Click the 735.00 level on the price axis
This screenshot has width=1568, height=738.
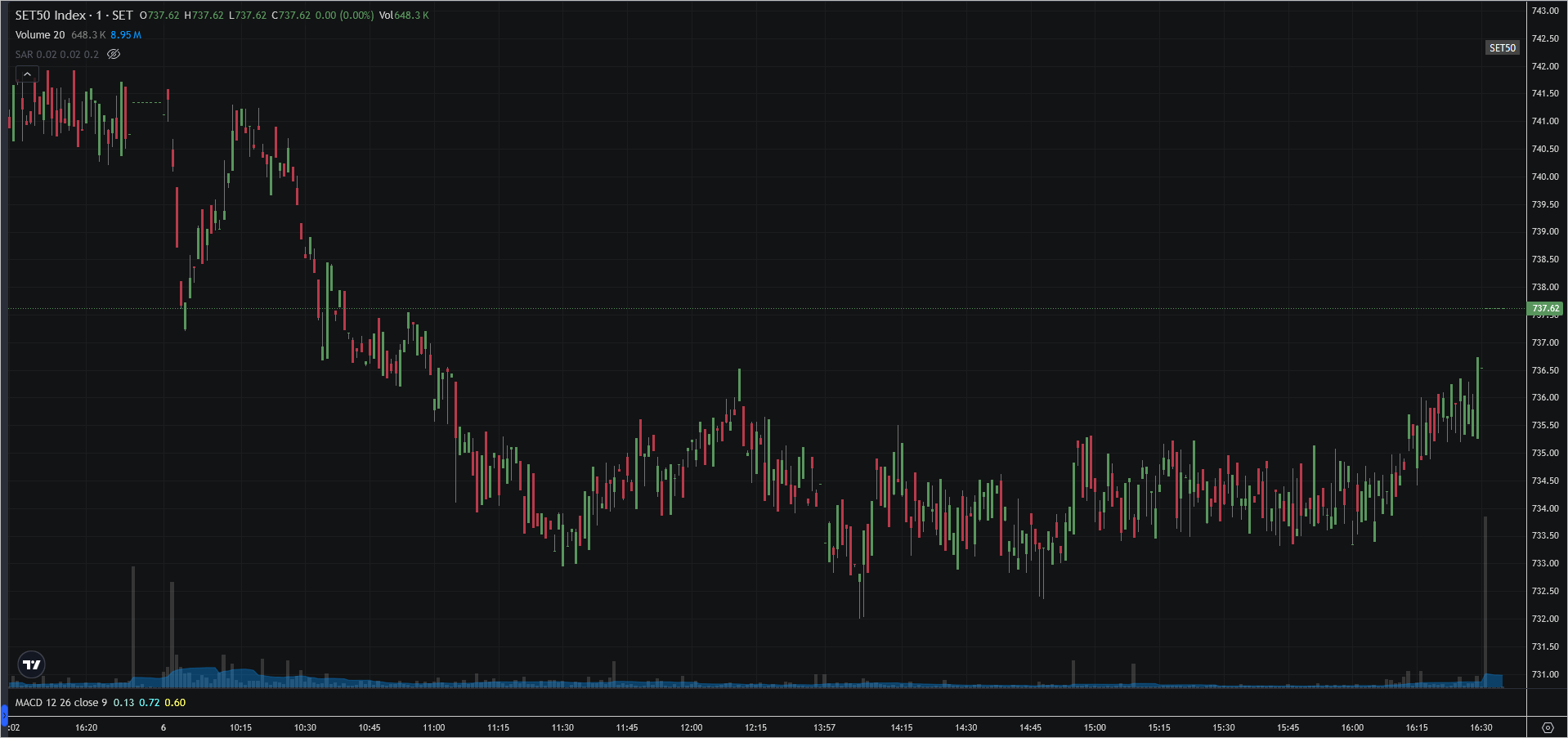[x=1545, y=453]
